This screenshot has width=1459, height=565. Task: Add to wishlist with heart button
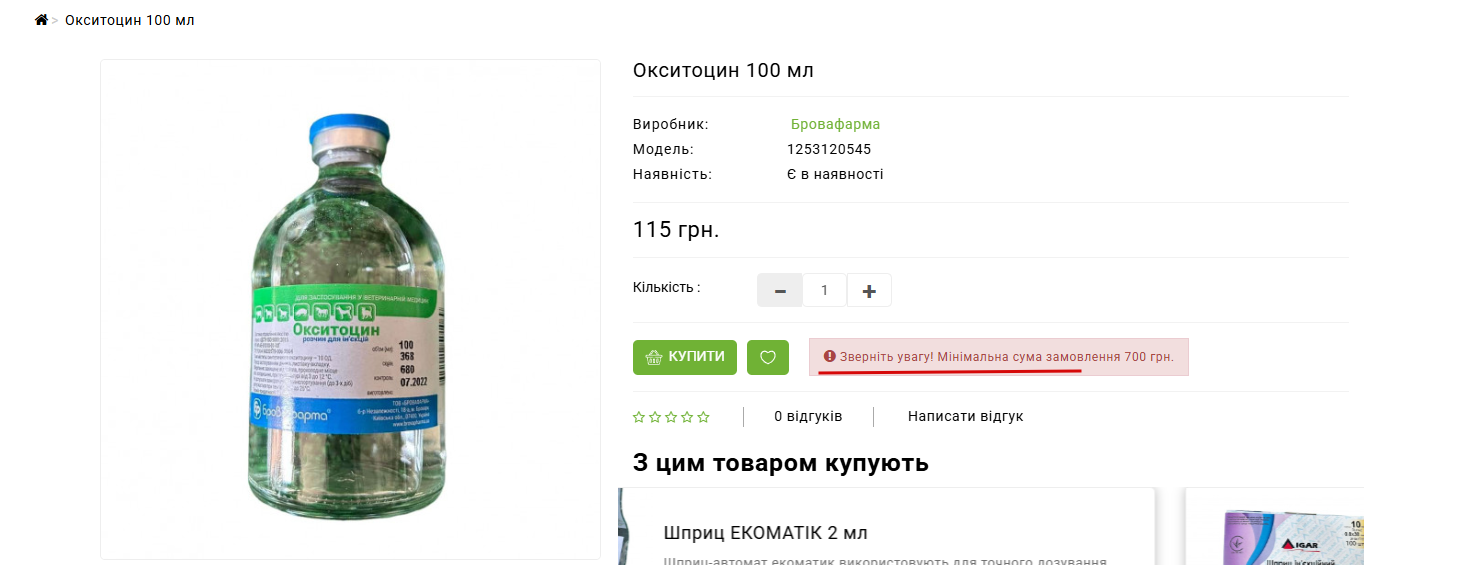768,357
